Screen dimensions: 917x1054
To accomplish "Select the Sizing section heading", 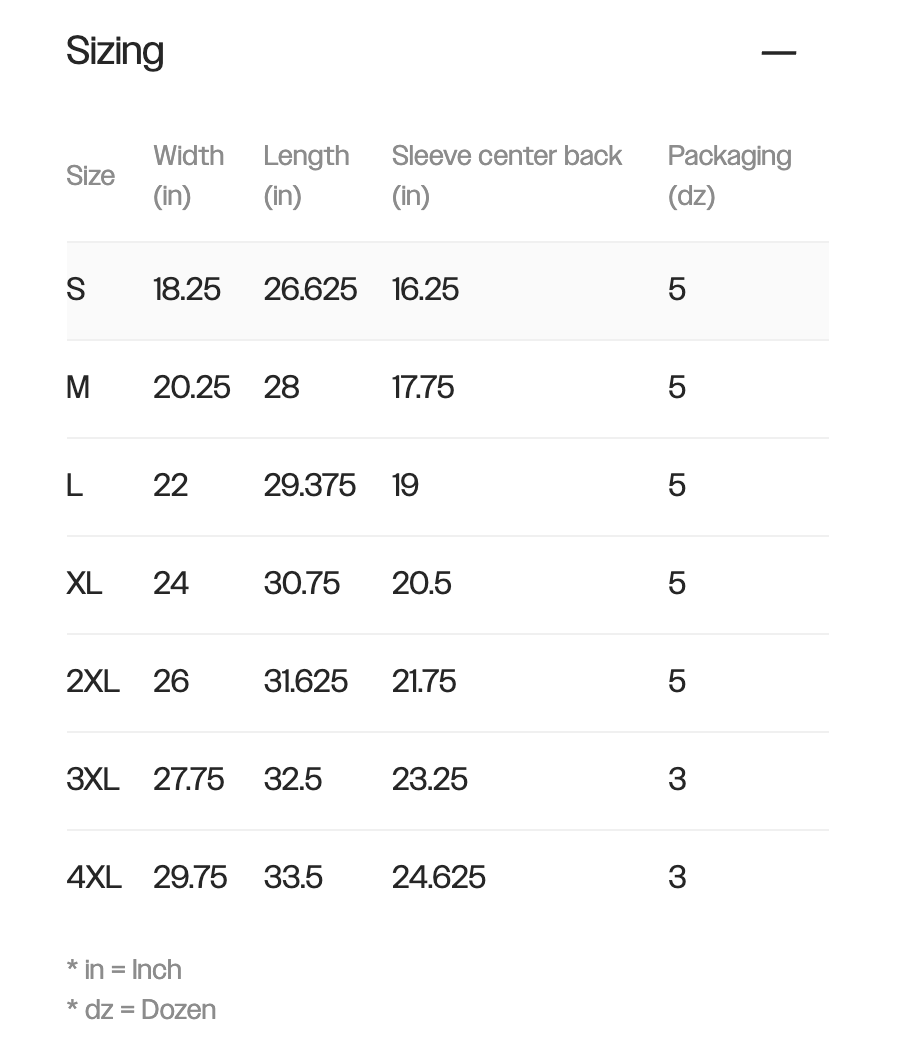I will [x=115, y=52].
